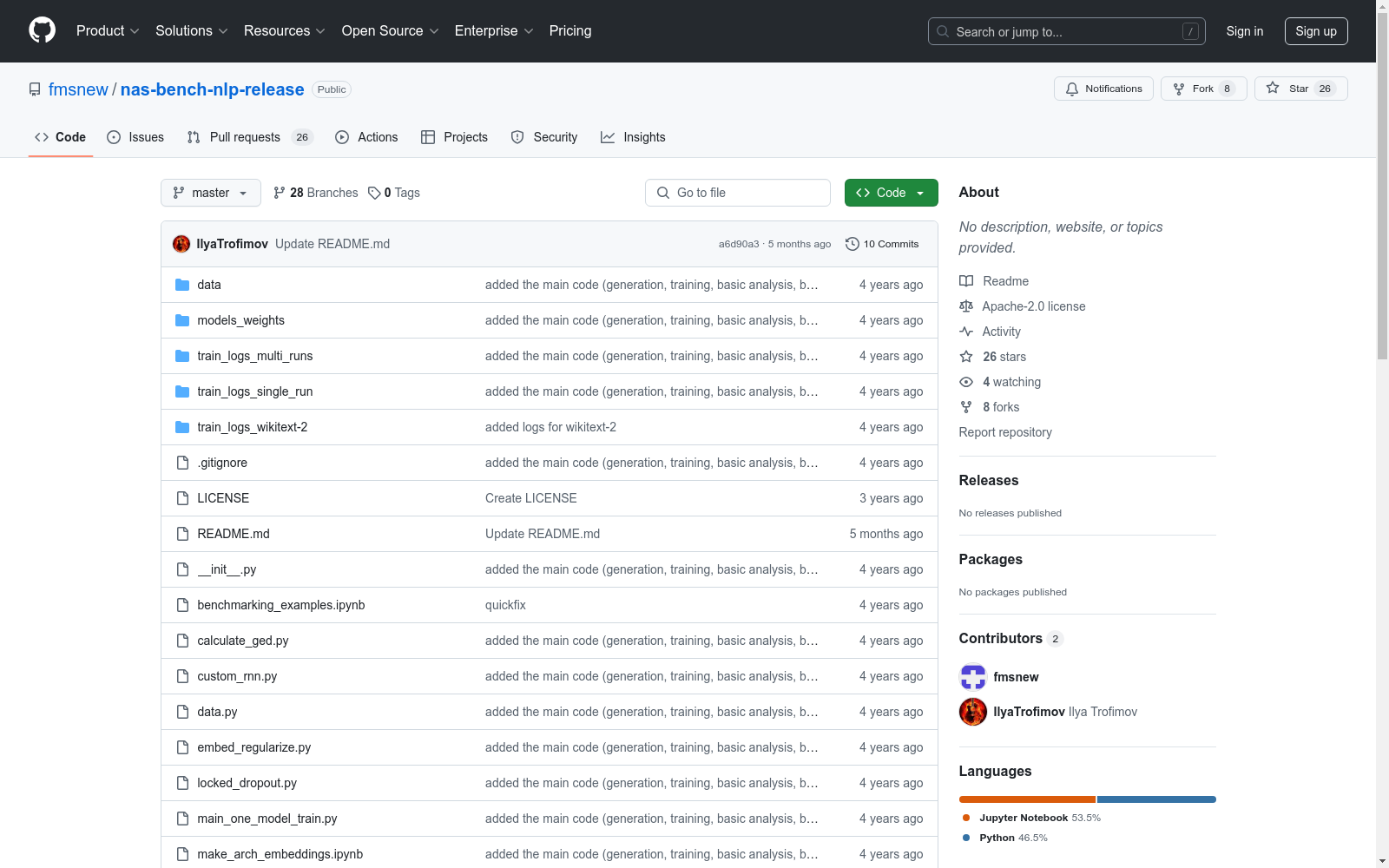
Task: Click the eye icon beside 4 watching
Action: click(x=966, y=382)
